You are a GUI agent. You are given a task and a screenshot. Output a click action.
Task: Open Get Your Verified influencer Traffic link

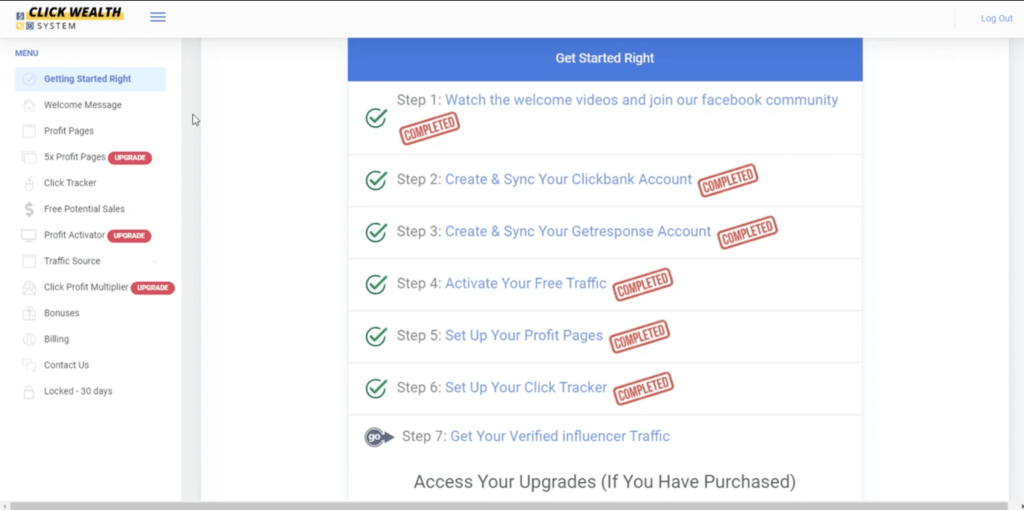pyautogui.click(x=560, y=436)
